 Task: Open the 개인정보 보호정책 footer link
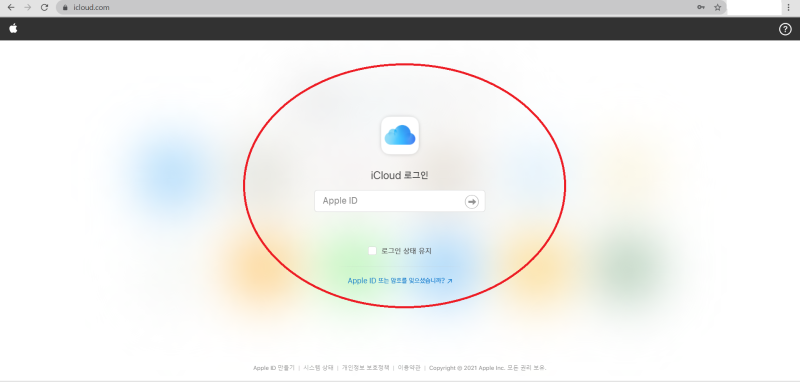coord(365,368)
